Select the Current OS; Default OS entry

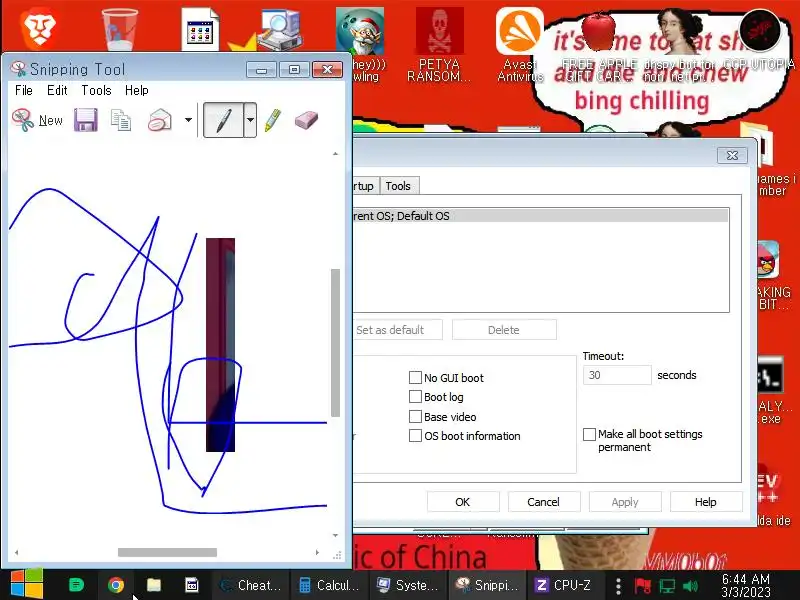point(541,216)
